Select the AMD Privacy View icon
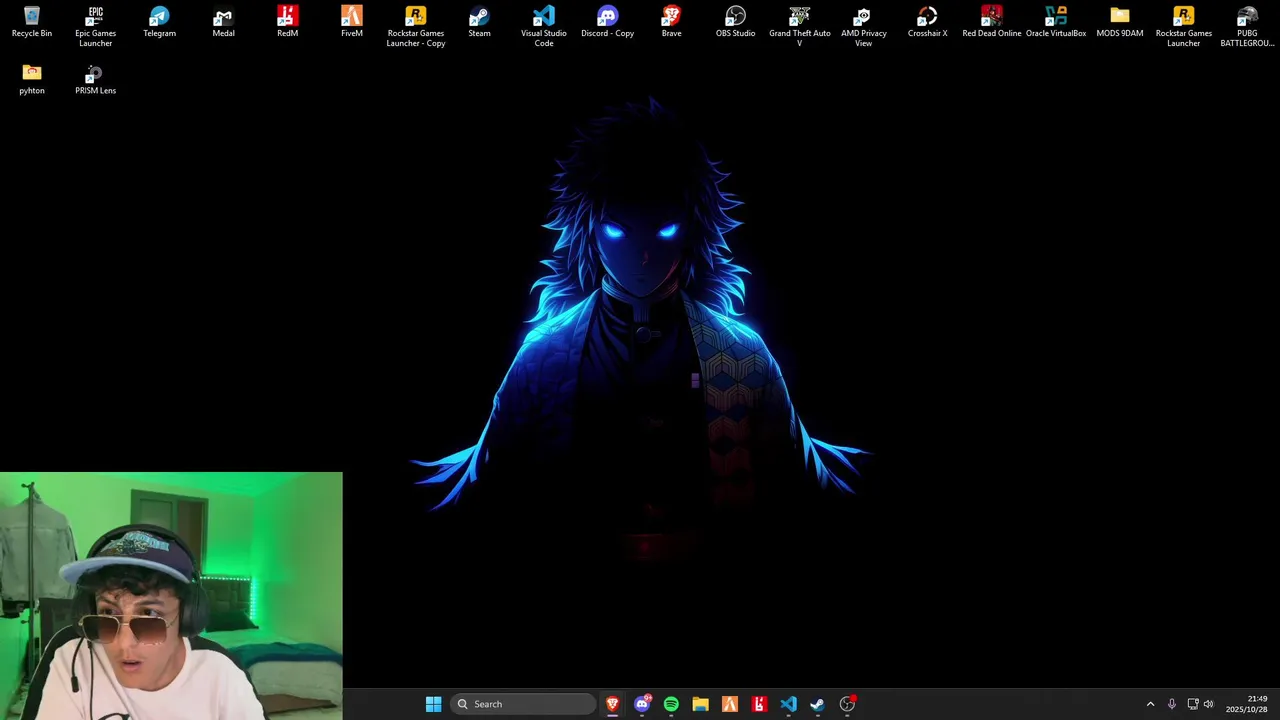Screen dimensions: 1280x720 pos(864,26)
